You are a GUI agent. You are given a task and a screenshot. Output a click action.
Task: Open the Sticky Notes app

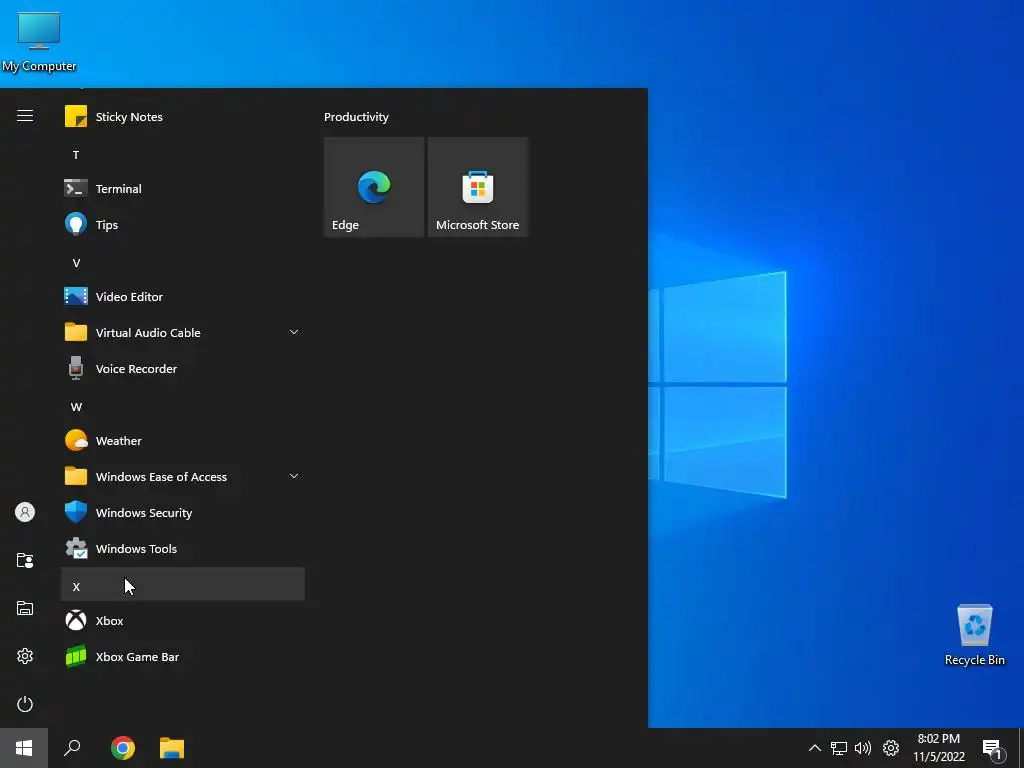point(183,117)
